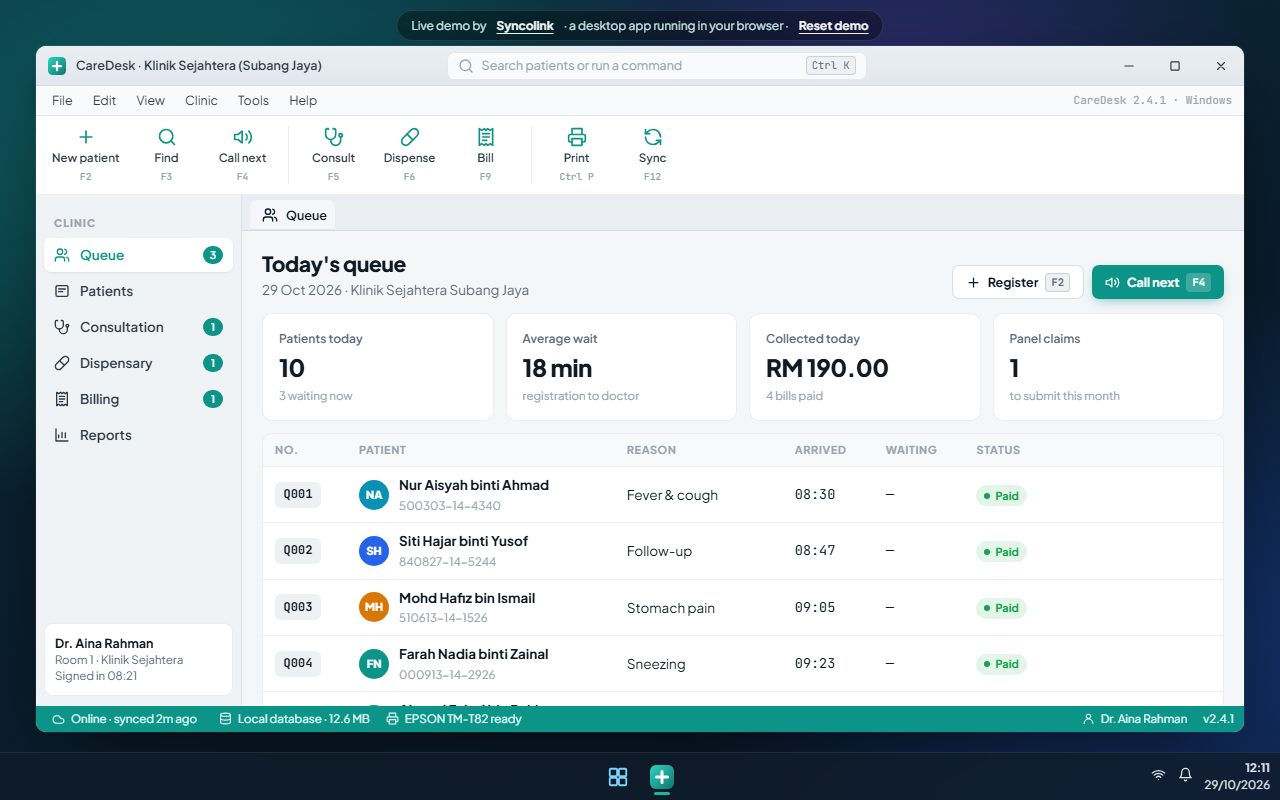Click the Search patients or run a command field

(x=657, y=66)
